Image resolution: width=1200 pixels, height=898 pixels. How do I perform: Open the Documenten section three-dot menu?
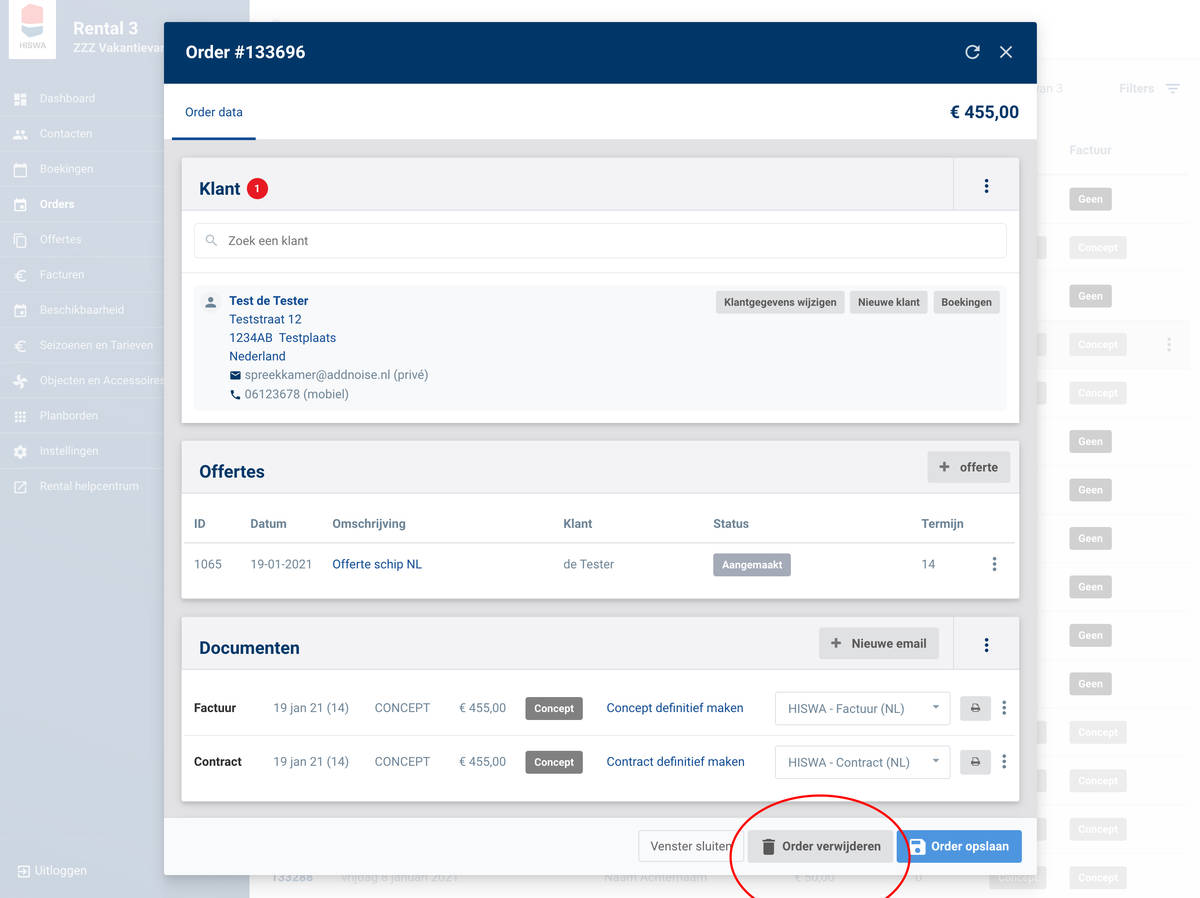coord(986,645)
